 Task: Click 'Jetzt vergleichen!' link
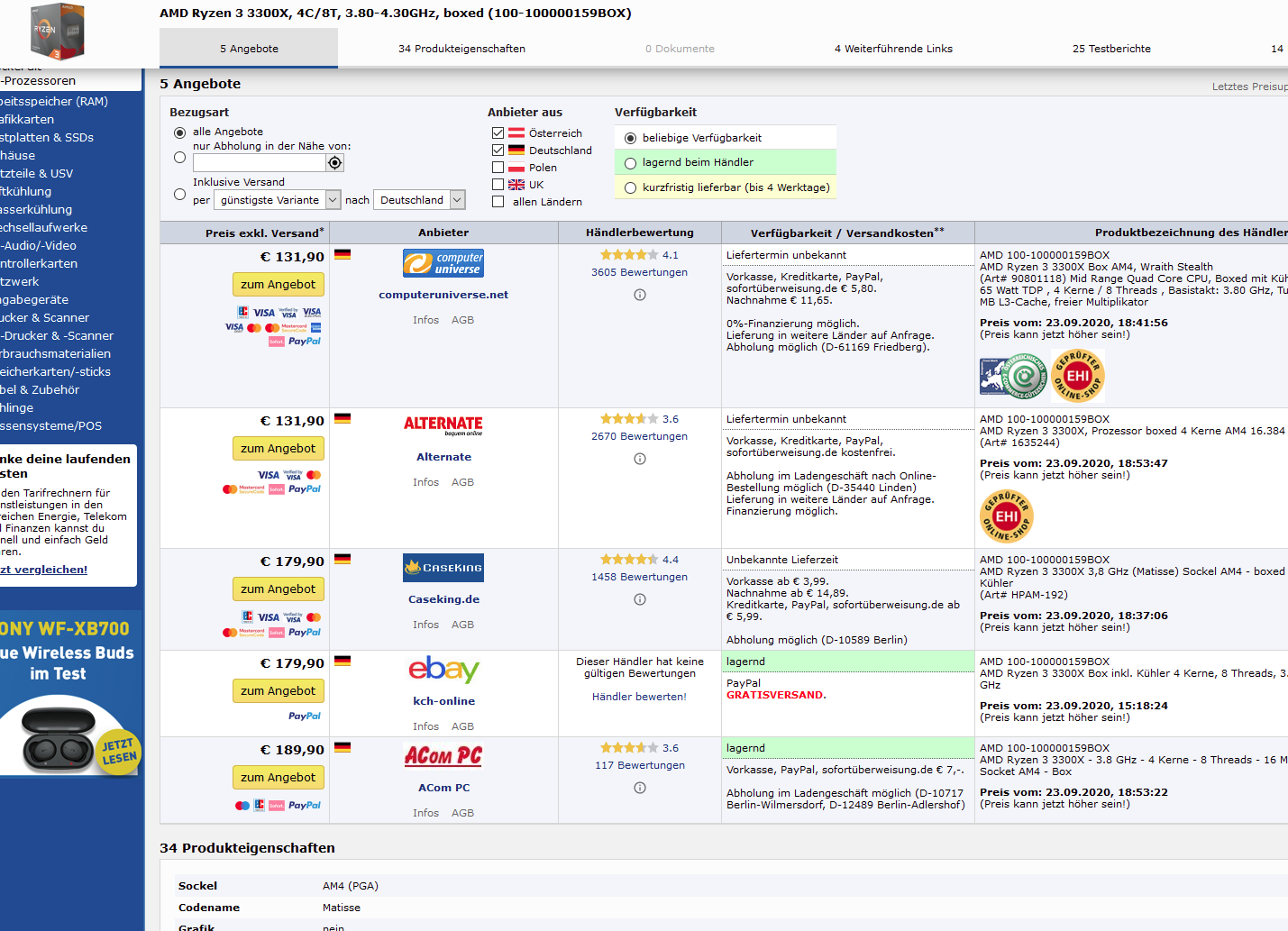pyautogui.click(x=43, y=570)
